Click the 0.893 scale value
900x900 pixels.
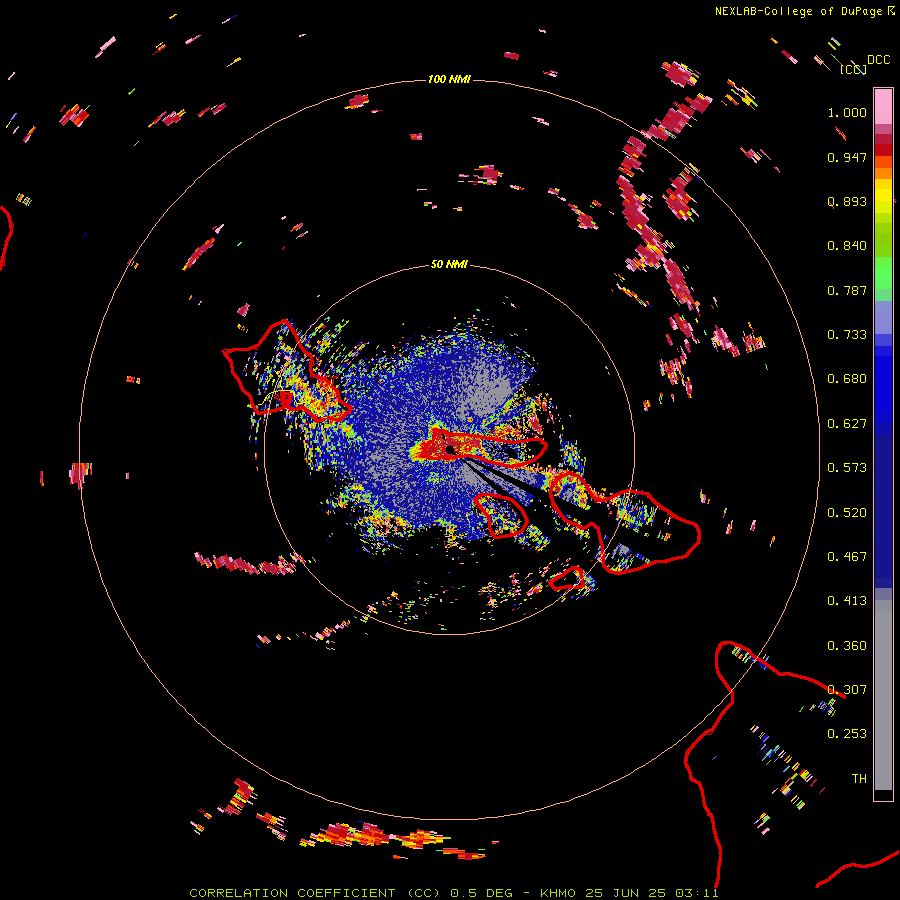pyautogui.click(x=847, y=201)
